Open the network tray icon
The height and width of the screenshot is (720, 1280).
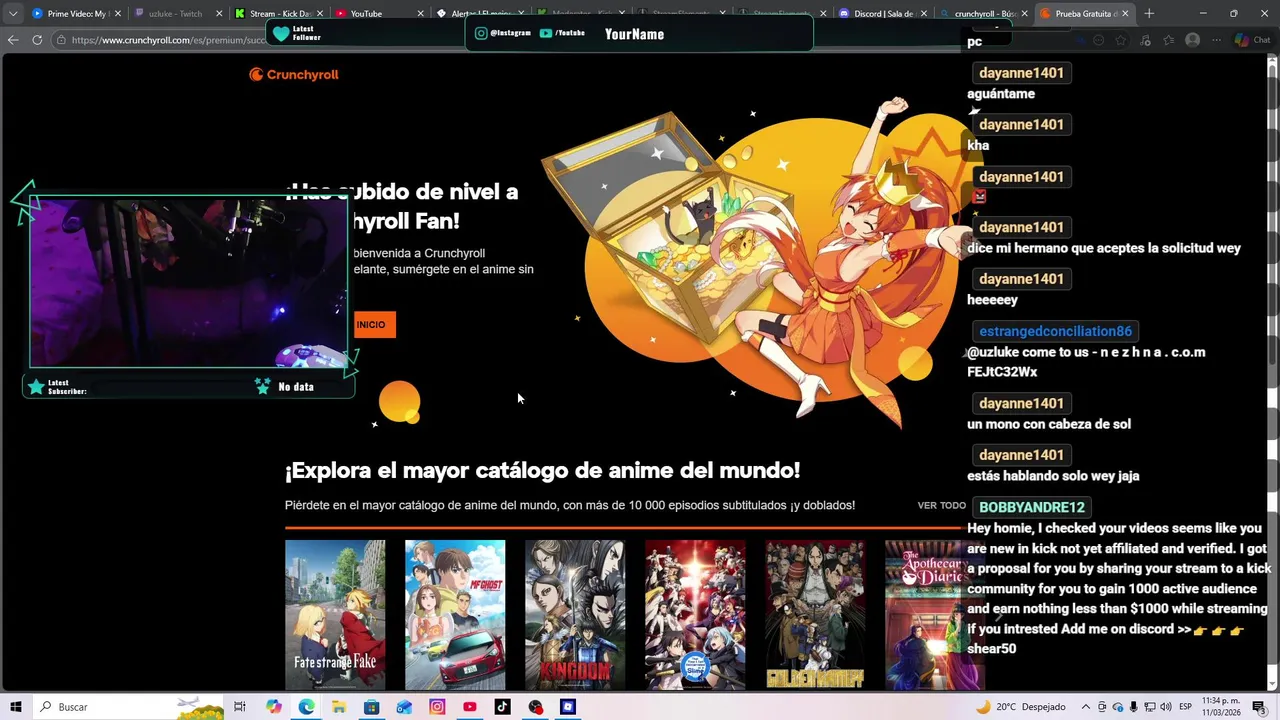coord(1150,707)
